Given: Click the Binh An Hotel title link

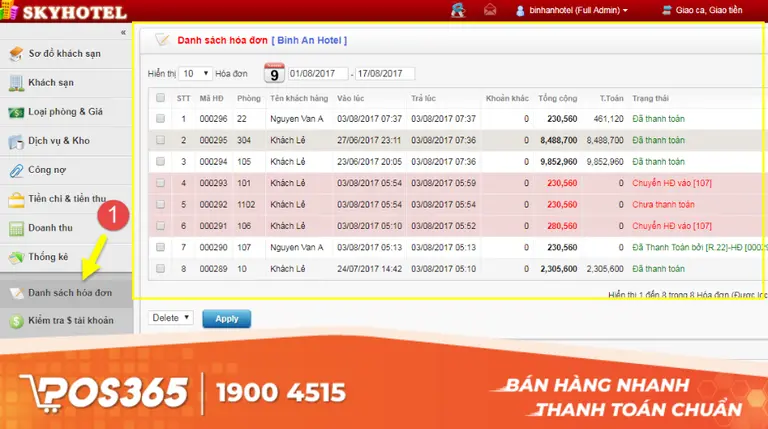Looking at the screenshot, I should click(x=309, y=40).
